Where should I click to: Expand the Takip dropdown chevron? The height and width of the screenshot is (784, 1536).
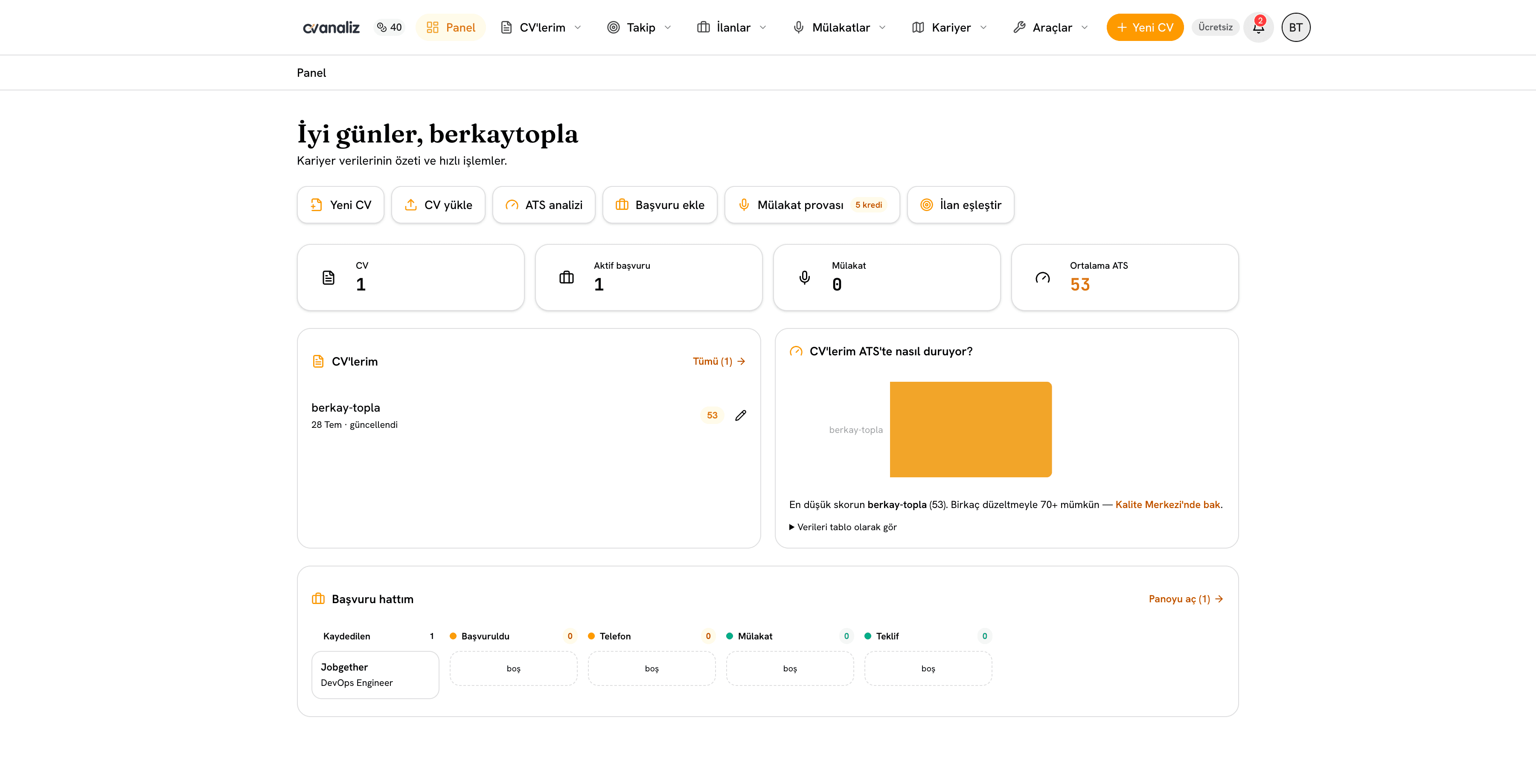point(668,27)
